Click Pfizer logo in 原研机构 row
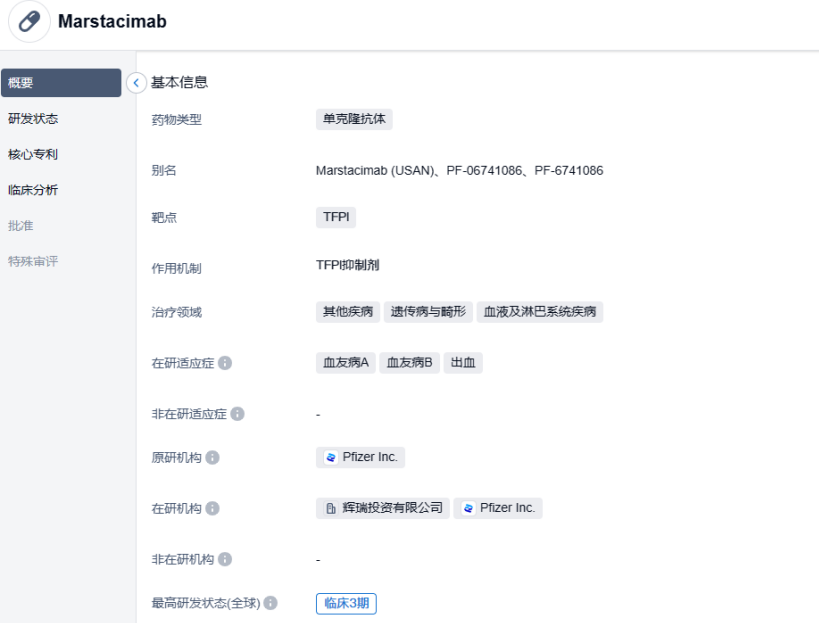This screenshot has width=819, height=623. (x=331, y=458)
